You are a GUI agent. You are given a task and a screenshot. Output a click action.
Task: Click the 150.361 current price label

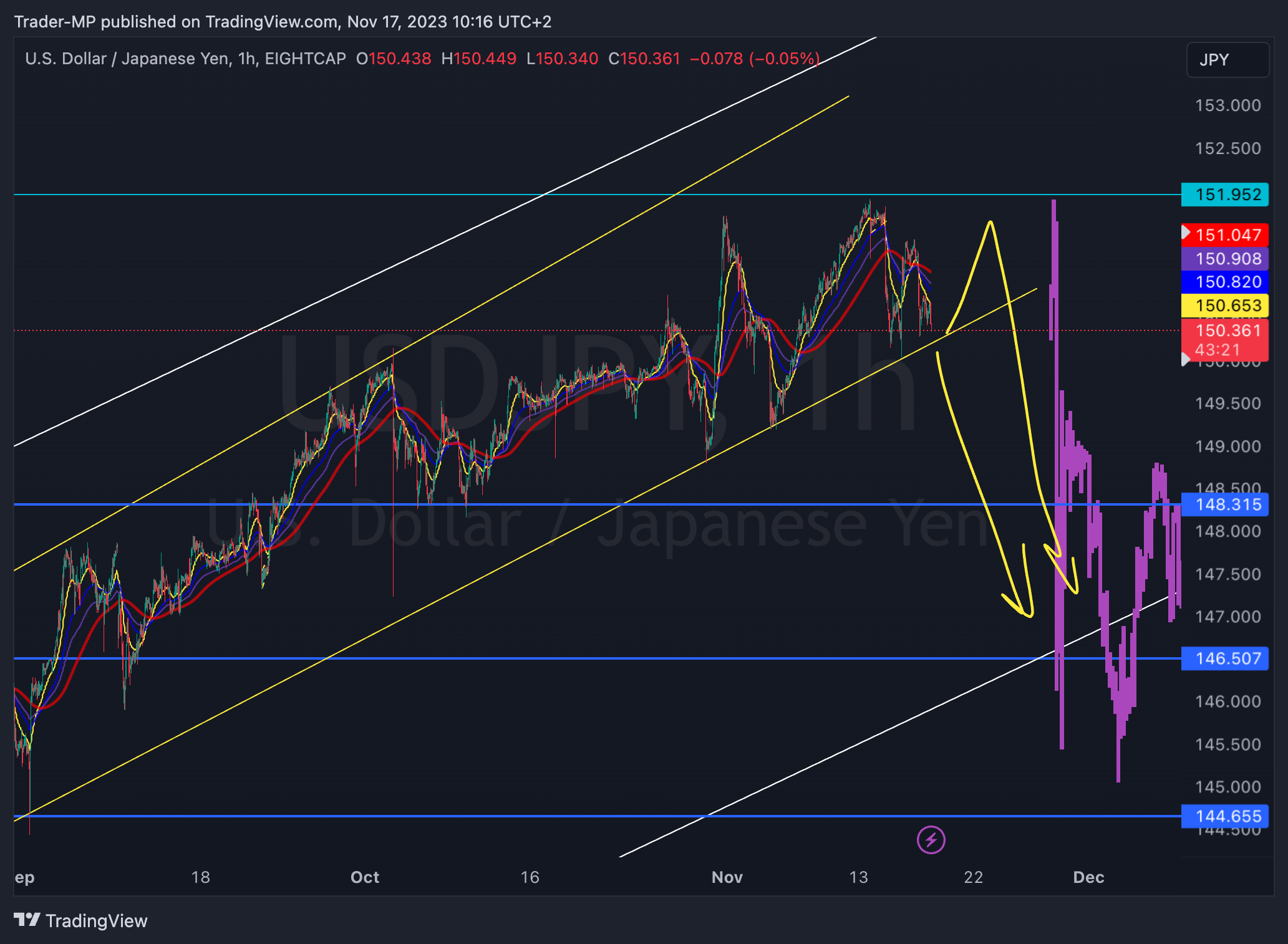point(1225,340)
